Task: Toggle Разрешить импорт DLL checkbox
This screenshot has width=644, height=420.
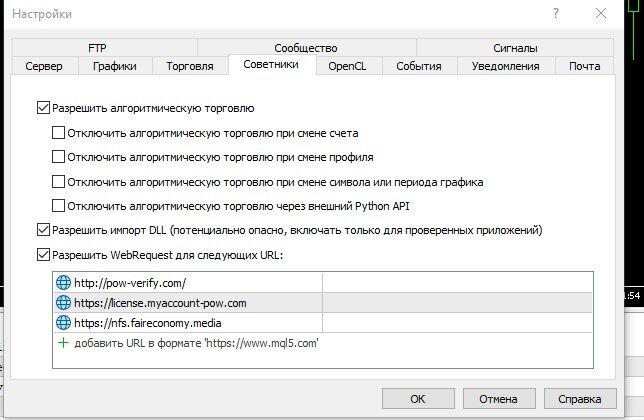Action: (43, 230)
